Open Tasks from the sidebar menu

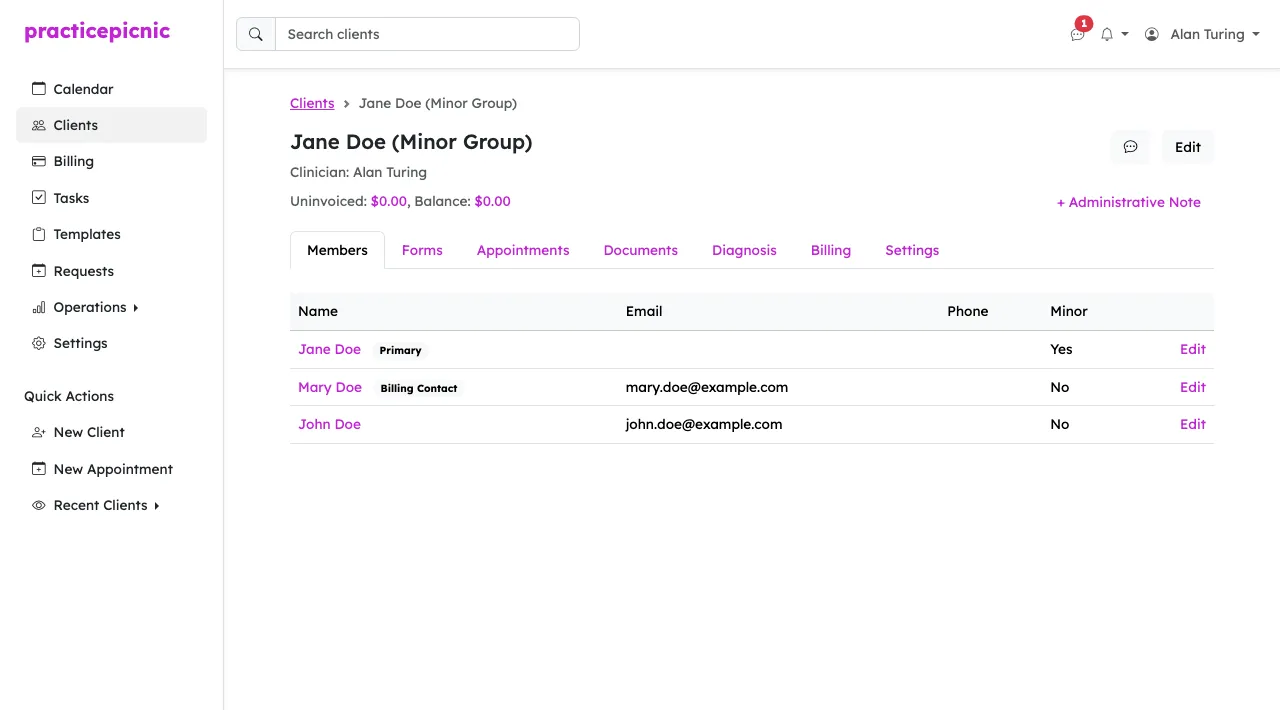pyautogui.click(x=111, y=198)
